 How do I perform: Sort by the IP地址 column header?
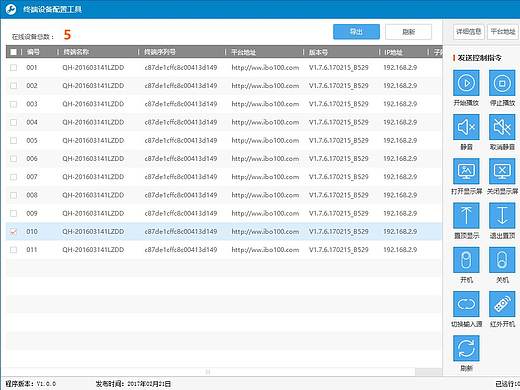(393, 52)
